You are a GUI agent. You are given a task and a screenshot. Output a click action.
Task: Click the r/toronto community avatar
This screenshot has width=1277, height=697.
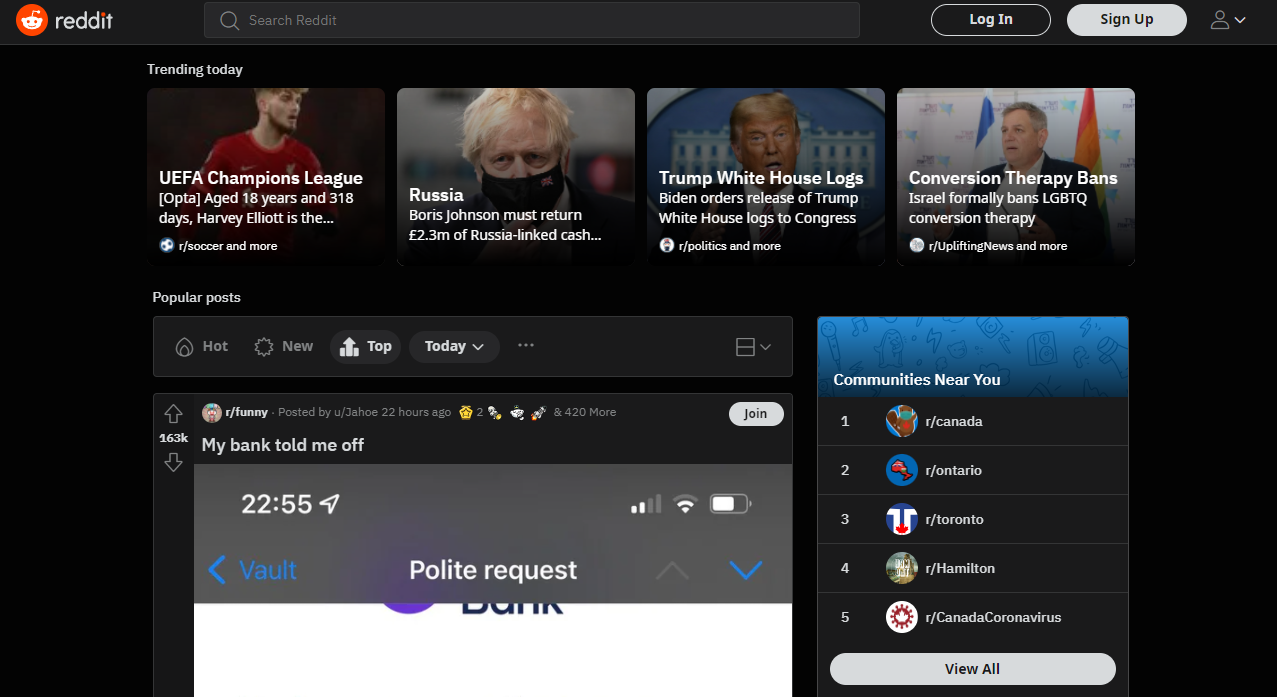pos(902,519)
